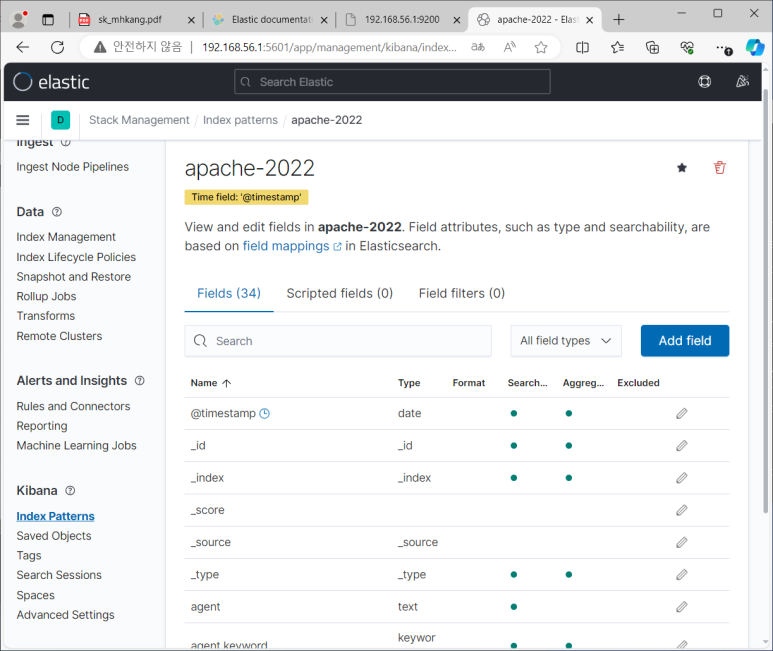Go back in the browser
The image size is (773, 651).
(x=23, y=47)
